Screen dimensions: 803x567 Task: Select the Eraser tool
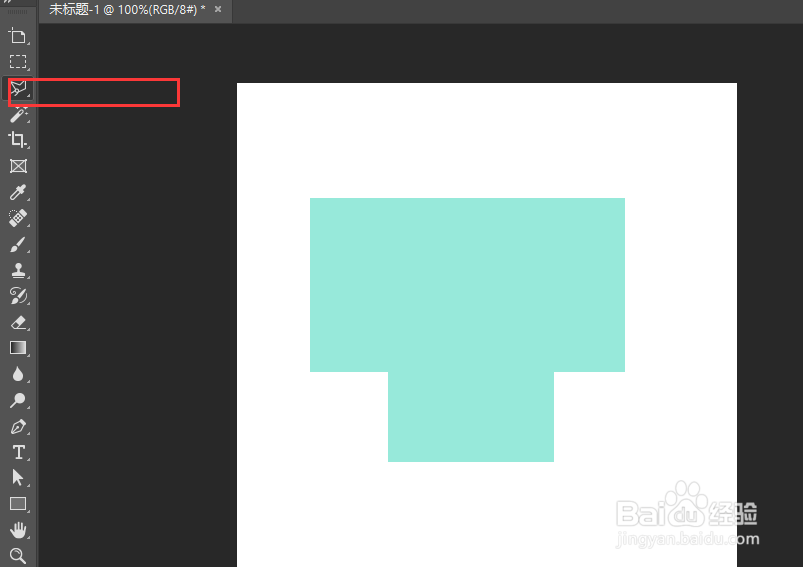(x=18, y=322)
